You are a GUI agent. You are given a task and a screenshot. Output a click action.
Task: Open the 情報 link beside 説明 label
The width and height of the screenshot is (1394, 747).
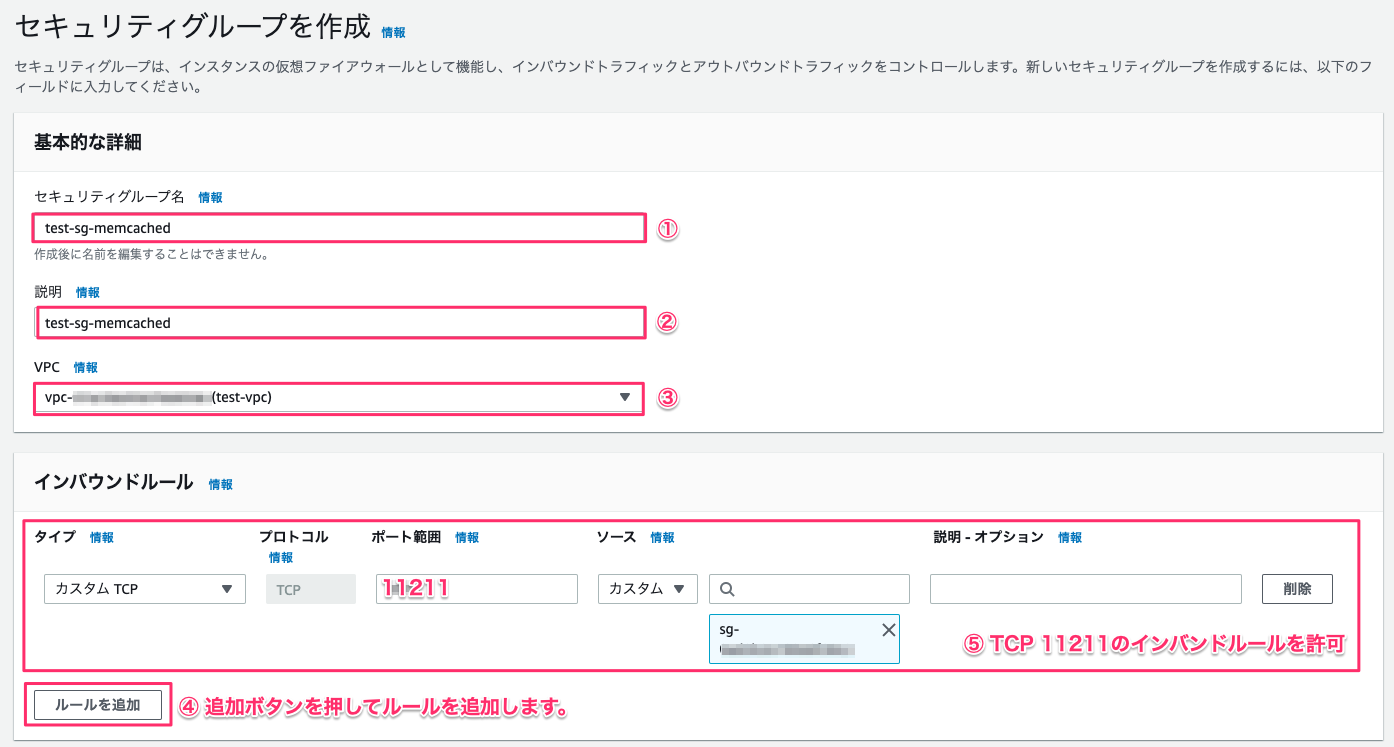tap(87, 292)
